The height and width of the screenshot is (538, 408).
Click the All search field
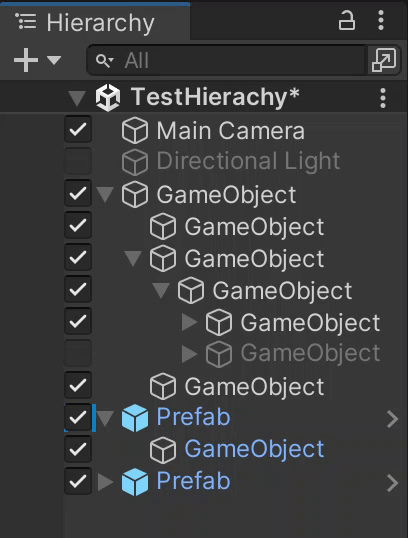click(226, 60)
